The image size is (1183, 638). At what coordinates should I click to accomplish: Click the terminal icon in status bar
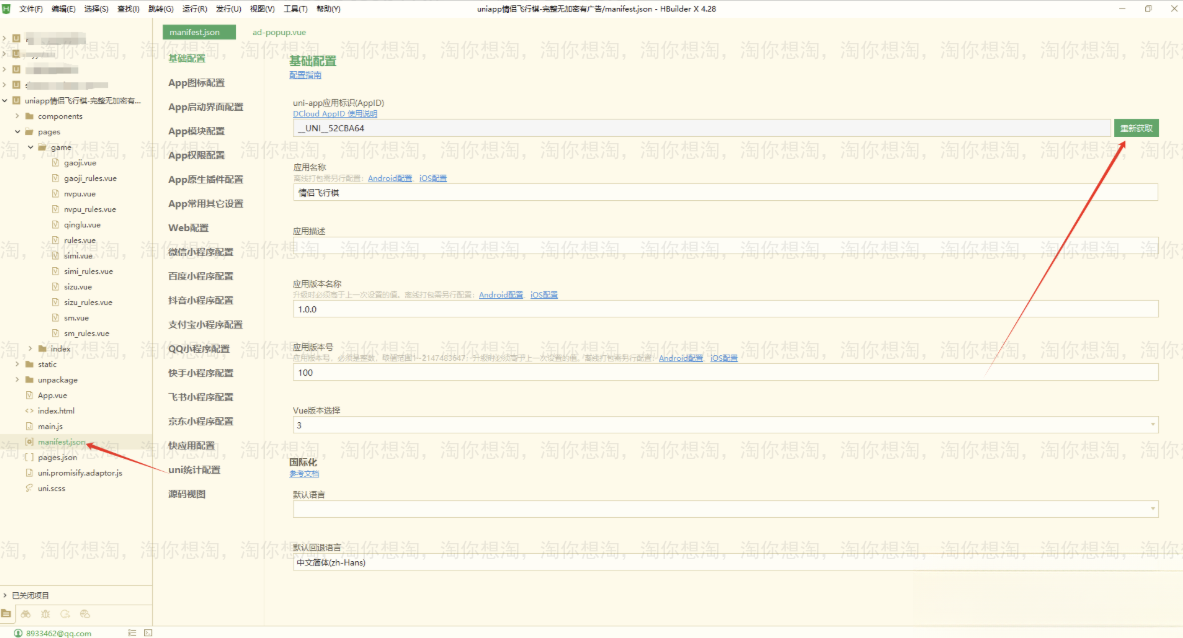[x=150, y=632]
